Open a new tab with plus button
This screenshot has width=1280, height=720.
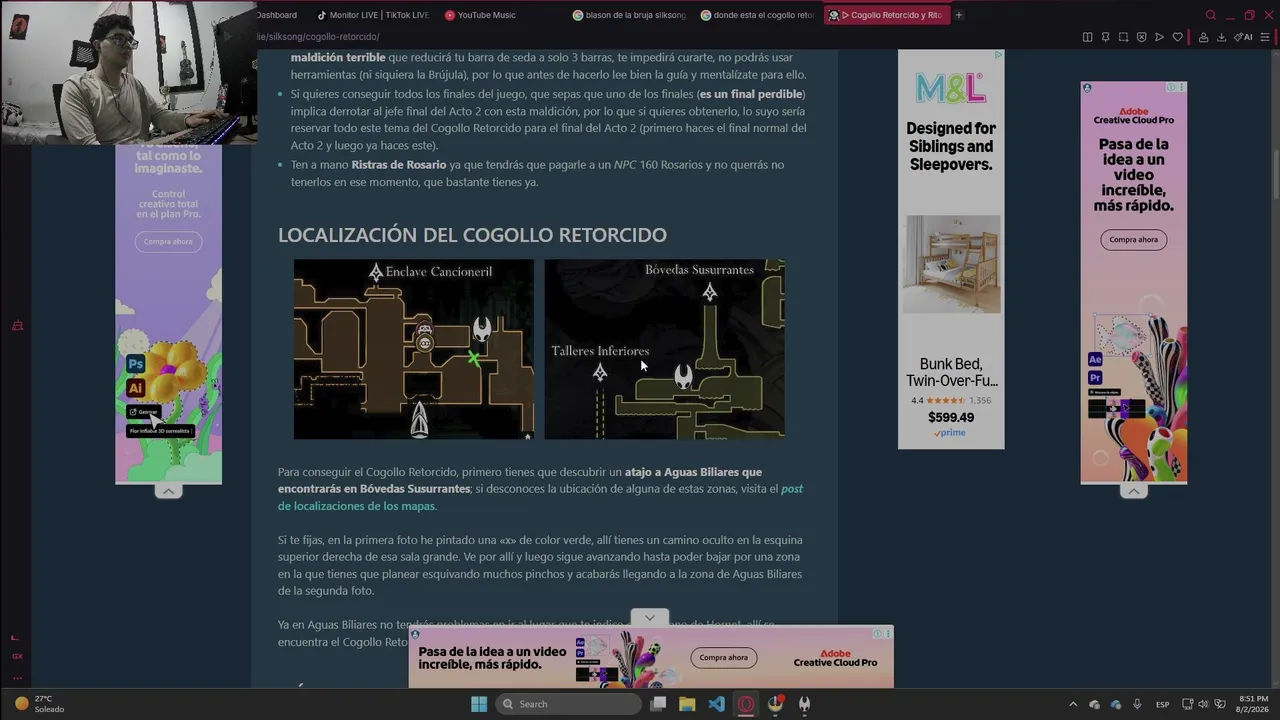(958, 15)
